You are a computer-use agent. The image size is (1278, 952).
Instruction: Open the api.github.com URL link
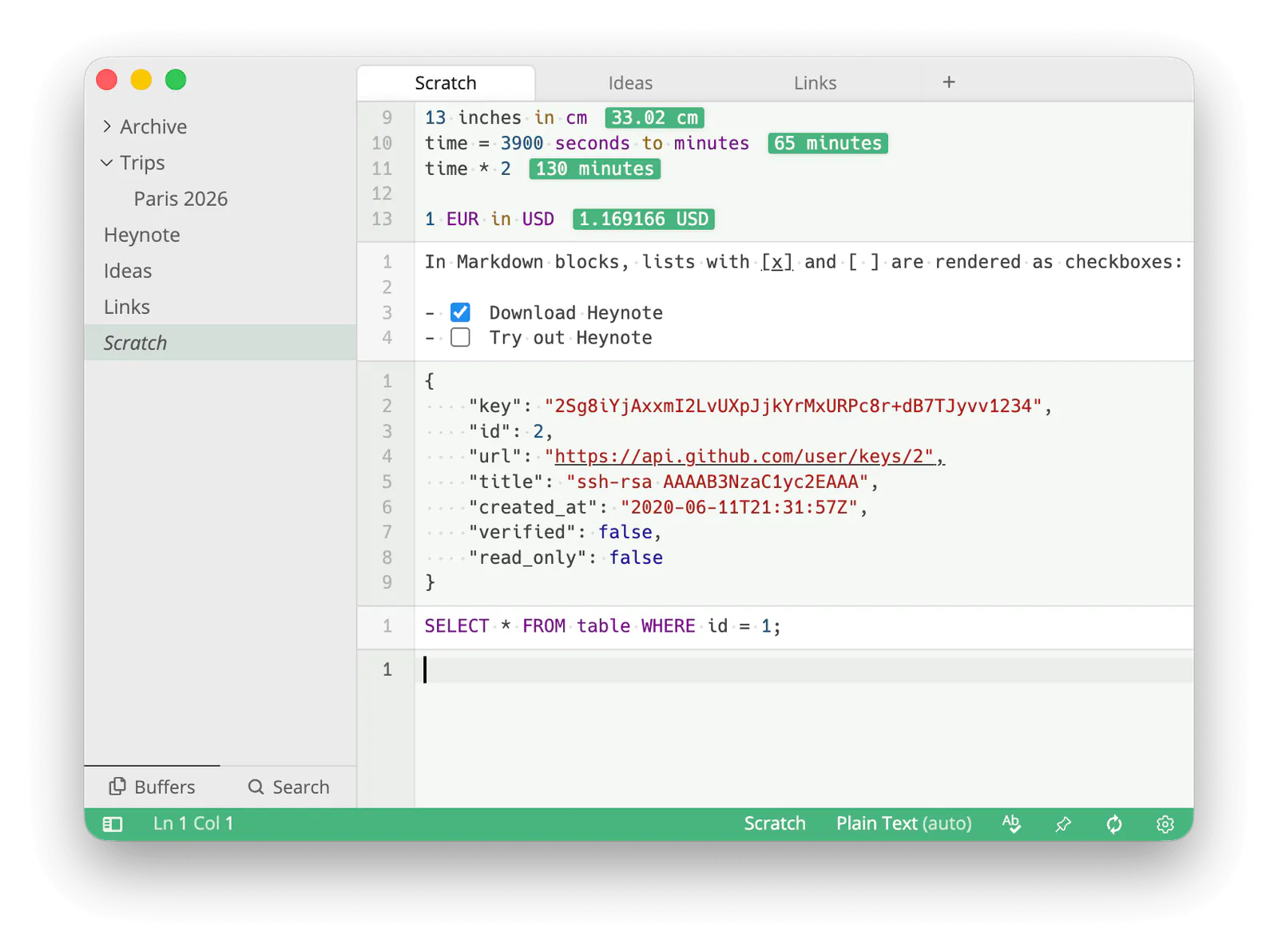coord(744,456)
